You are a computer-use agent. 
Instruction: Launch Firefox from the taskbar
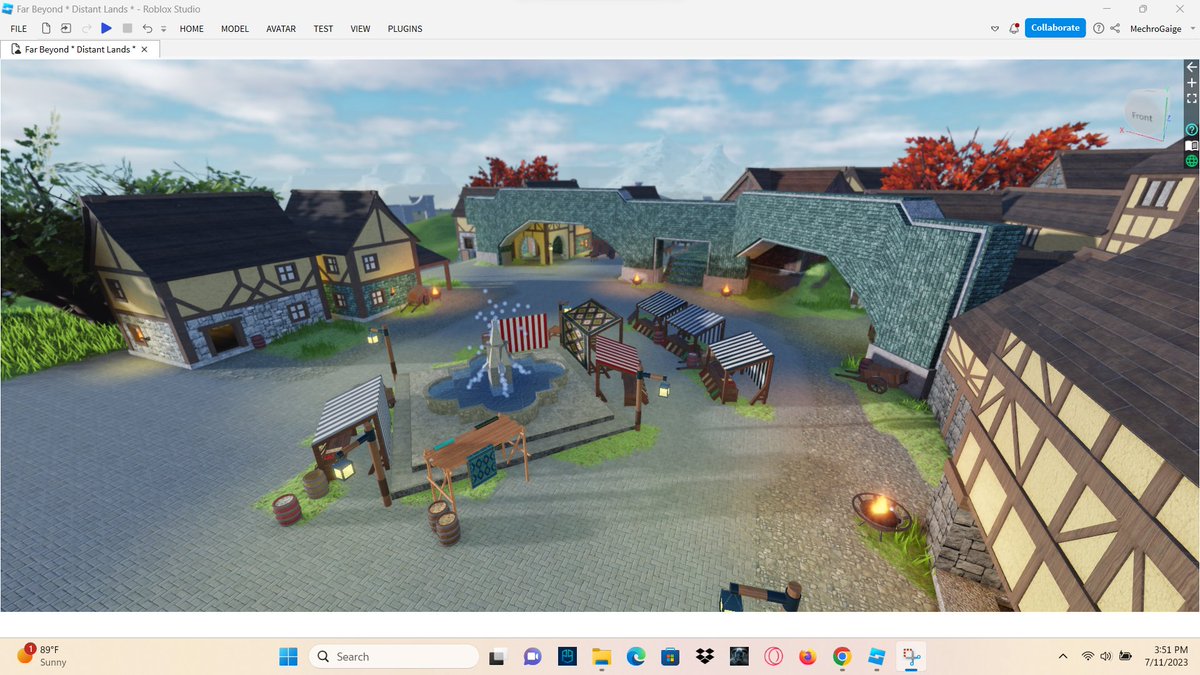coord(808,657)
